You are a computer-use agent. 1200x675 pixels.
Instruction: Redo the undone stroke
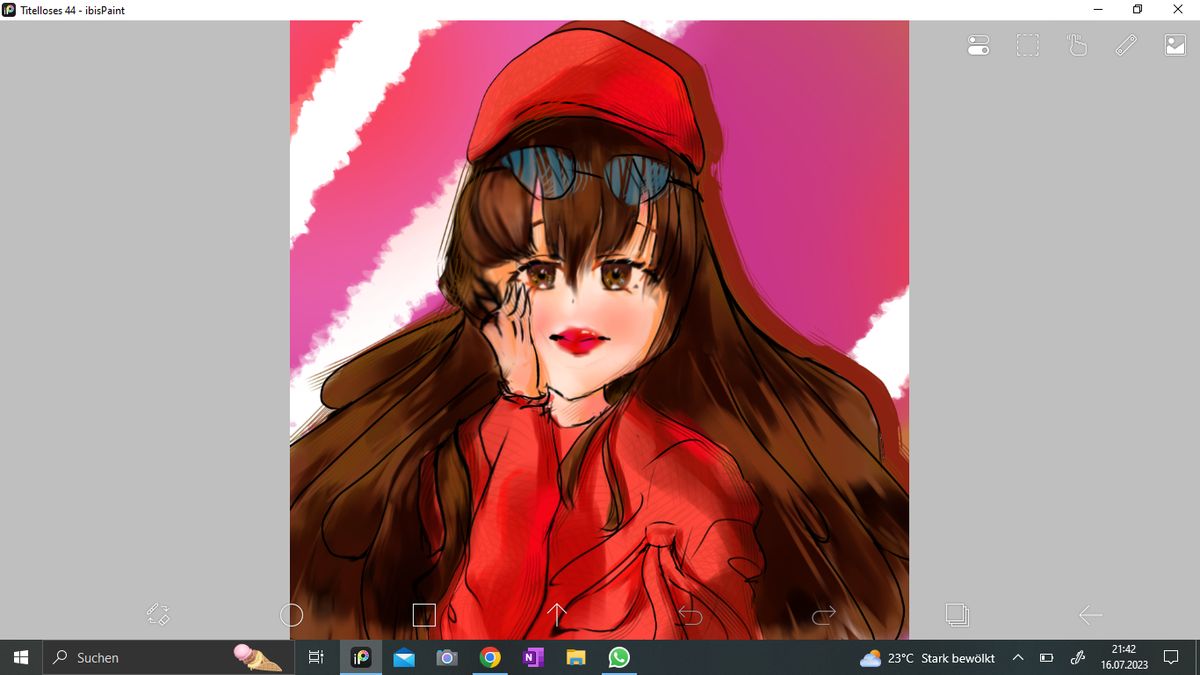pos(824,614)
